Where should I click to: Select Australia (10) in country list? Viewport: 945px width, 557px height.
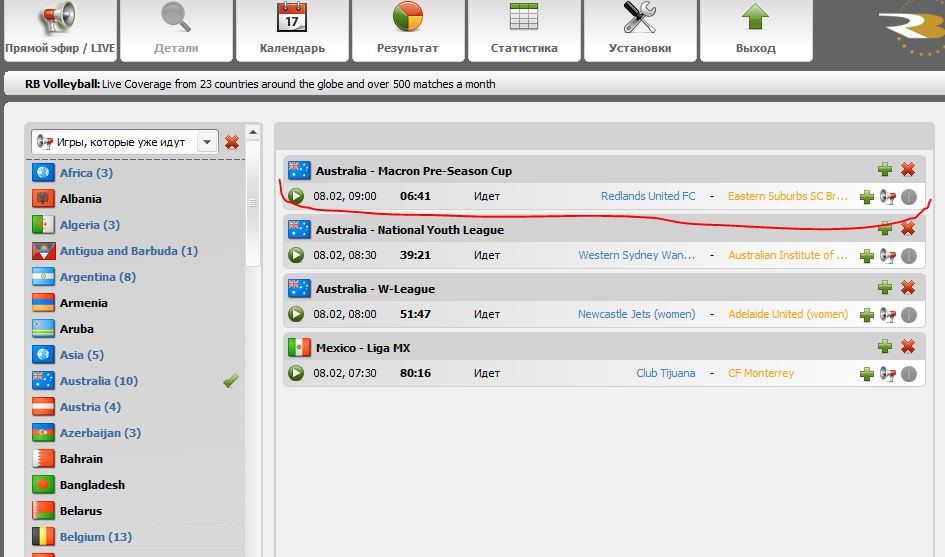pos(99,380)
